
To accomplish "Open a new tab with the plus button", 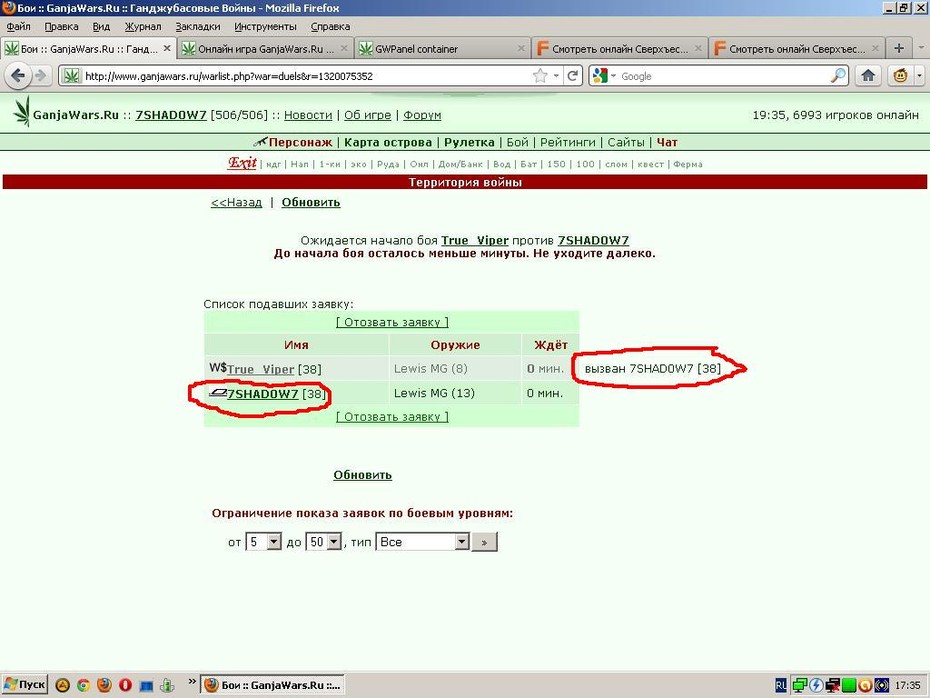I will pos(899,49).
